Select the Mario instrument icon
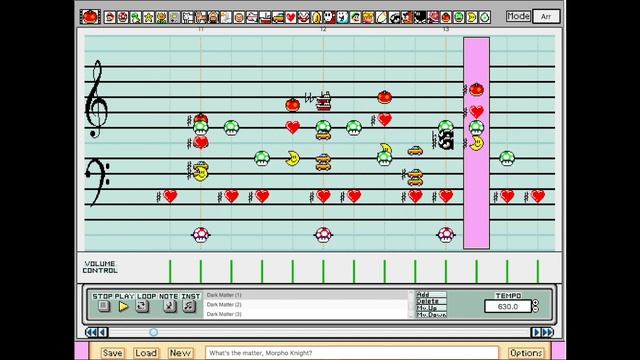This screenshot has height=360, width=640. (x=109, y=17)
